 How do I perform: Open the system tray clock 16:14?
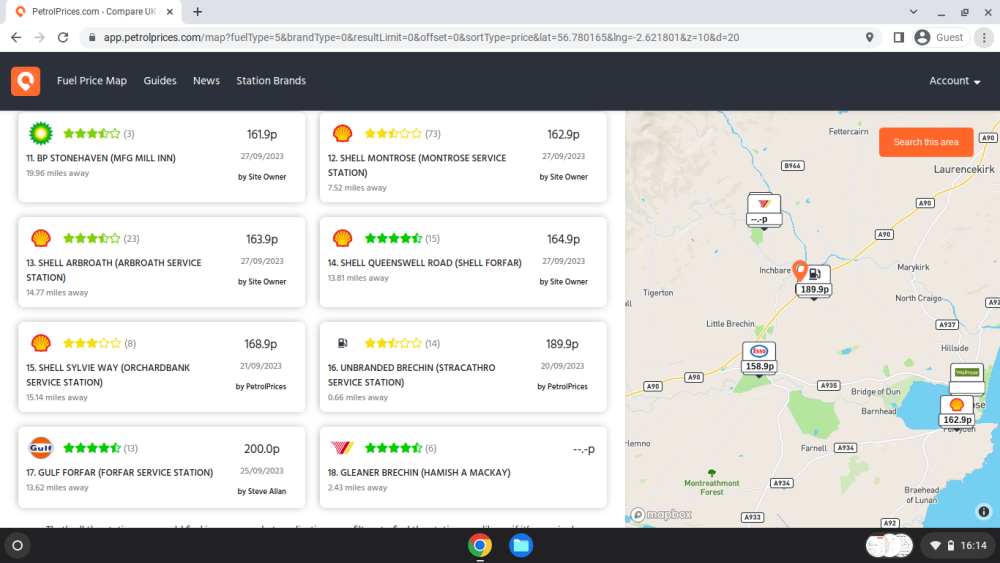974,545
